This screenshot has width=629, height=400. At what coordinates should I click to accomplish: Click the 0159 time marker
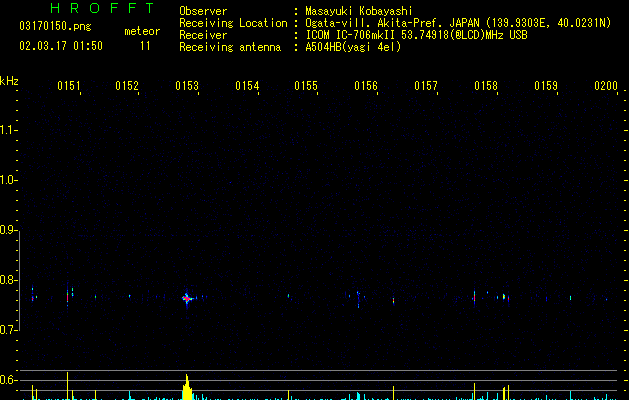[x=546, y=86]
